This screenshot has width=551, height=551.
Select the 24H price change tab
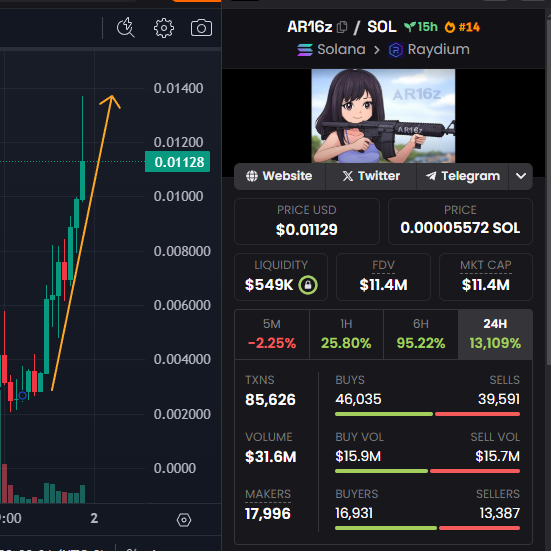point(495,334)
